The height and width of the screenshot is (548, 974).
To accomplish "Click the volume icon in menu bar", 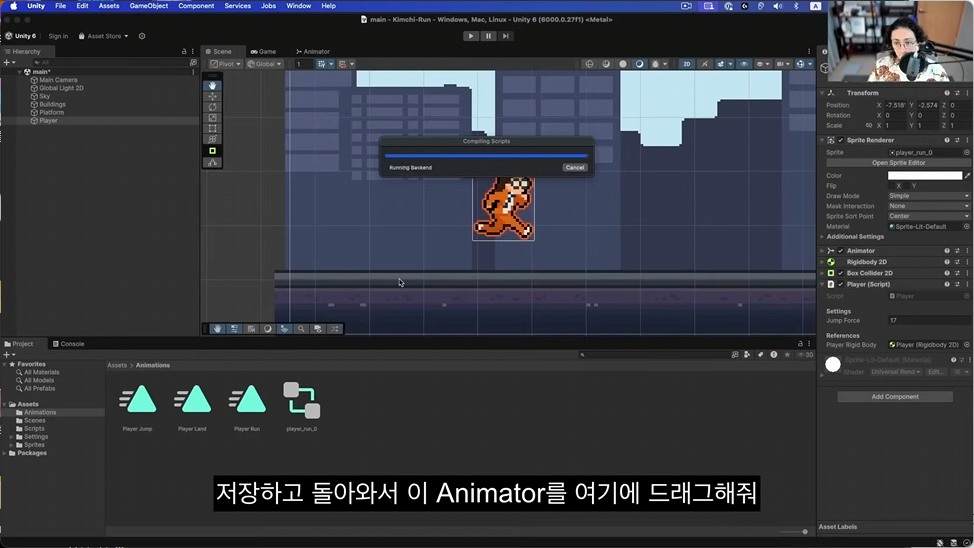I will pyautogui.click(x=778, y=6).
